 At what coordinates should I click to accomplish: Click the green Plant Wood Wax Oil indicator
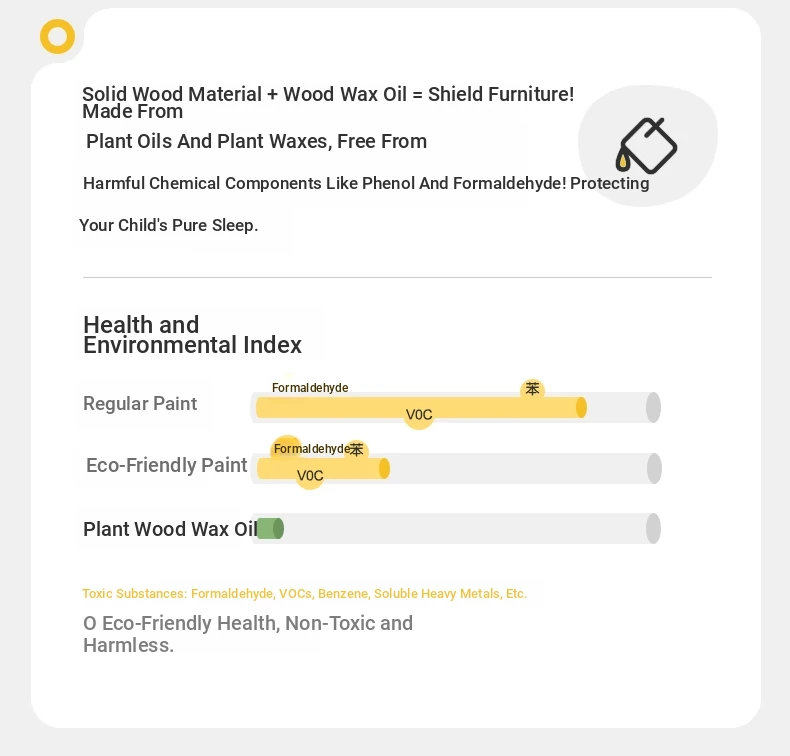click(270, 529)
